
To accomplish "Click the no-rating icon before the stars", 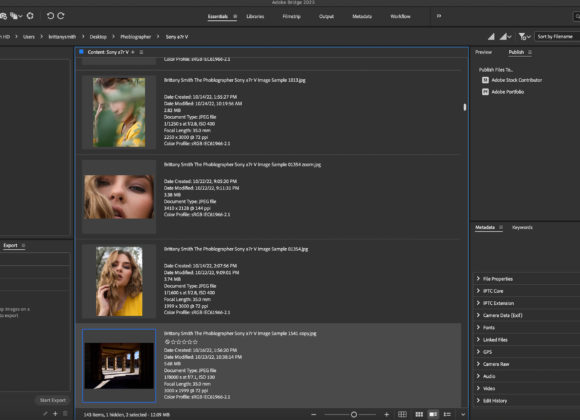I will pos(167,342).
